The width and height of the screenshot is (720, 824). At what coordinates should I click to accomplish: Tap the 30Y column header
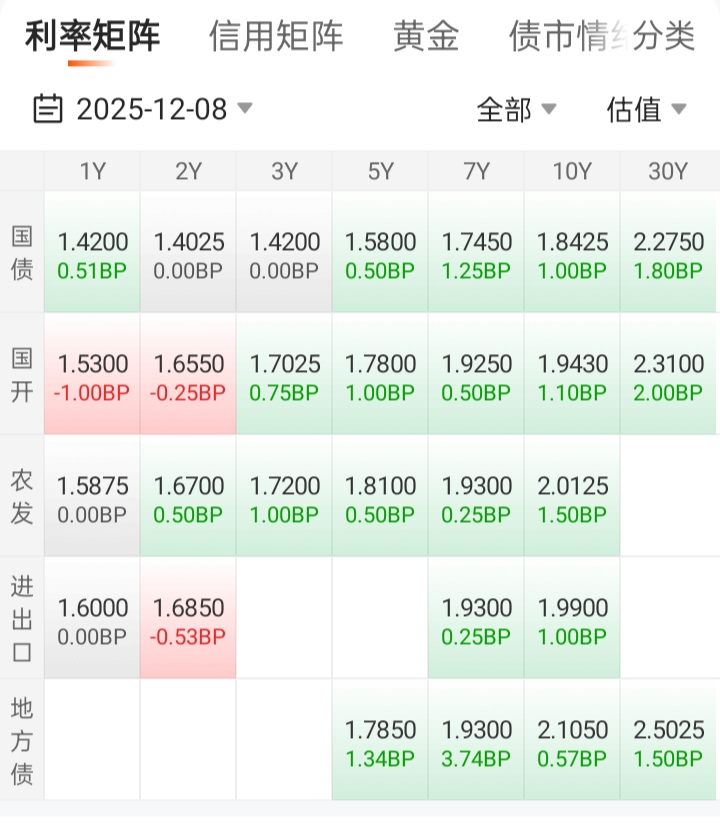point(668,171)
